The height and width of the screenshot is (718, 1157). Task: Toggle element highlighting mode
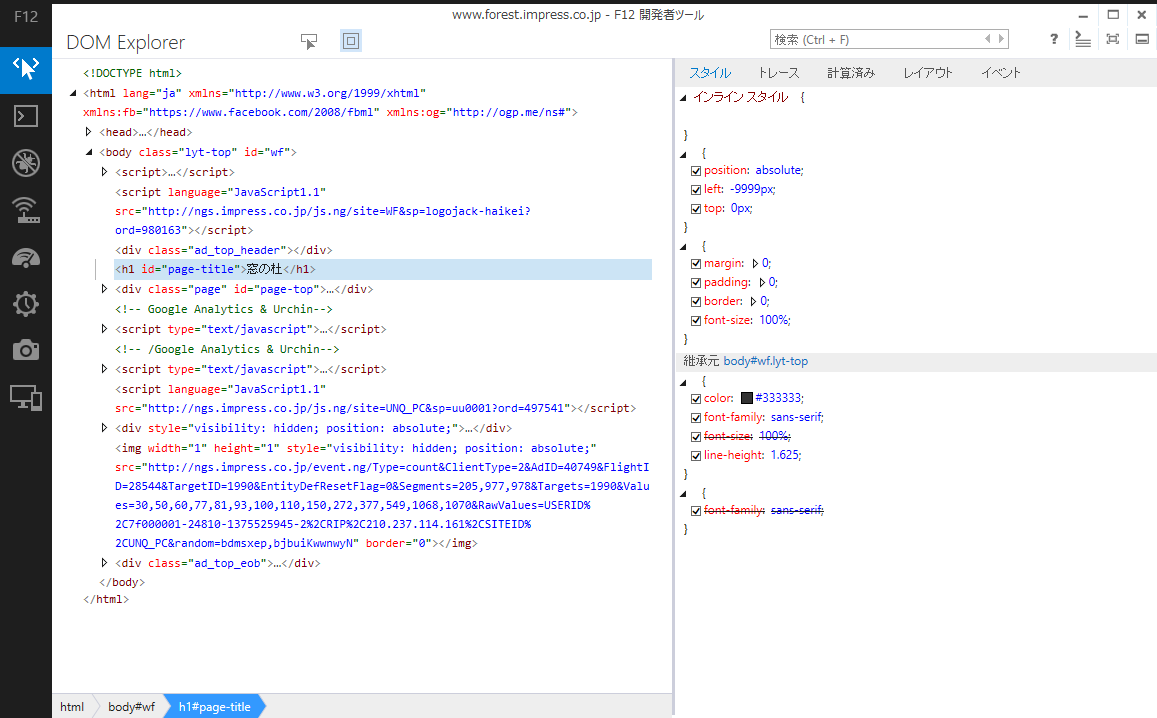[x=350, y=41]
